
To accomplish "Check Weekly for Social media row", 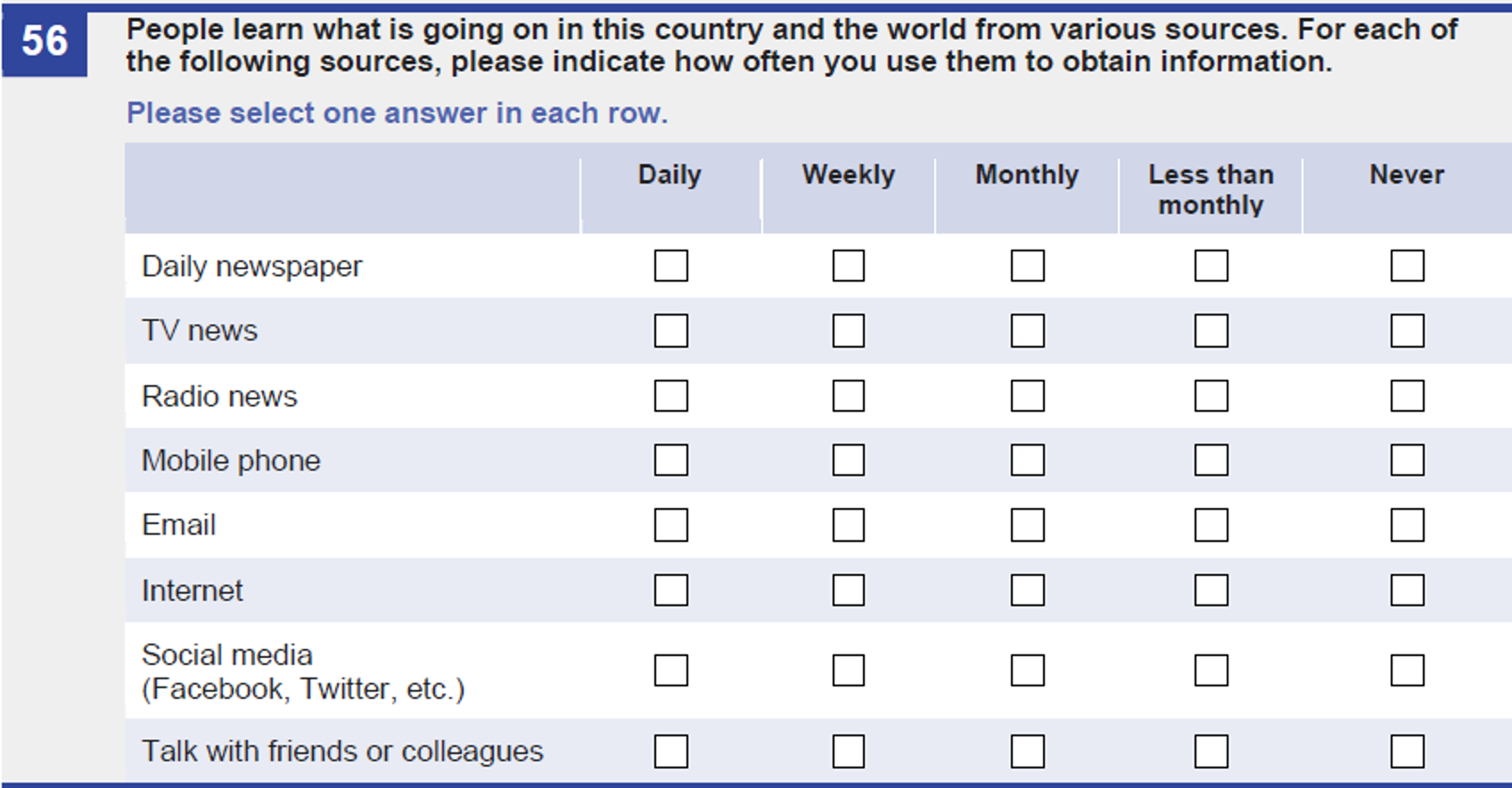I will tap(848, 670).
